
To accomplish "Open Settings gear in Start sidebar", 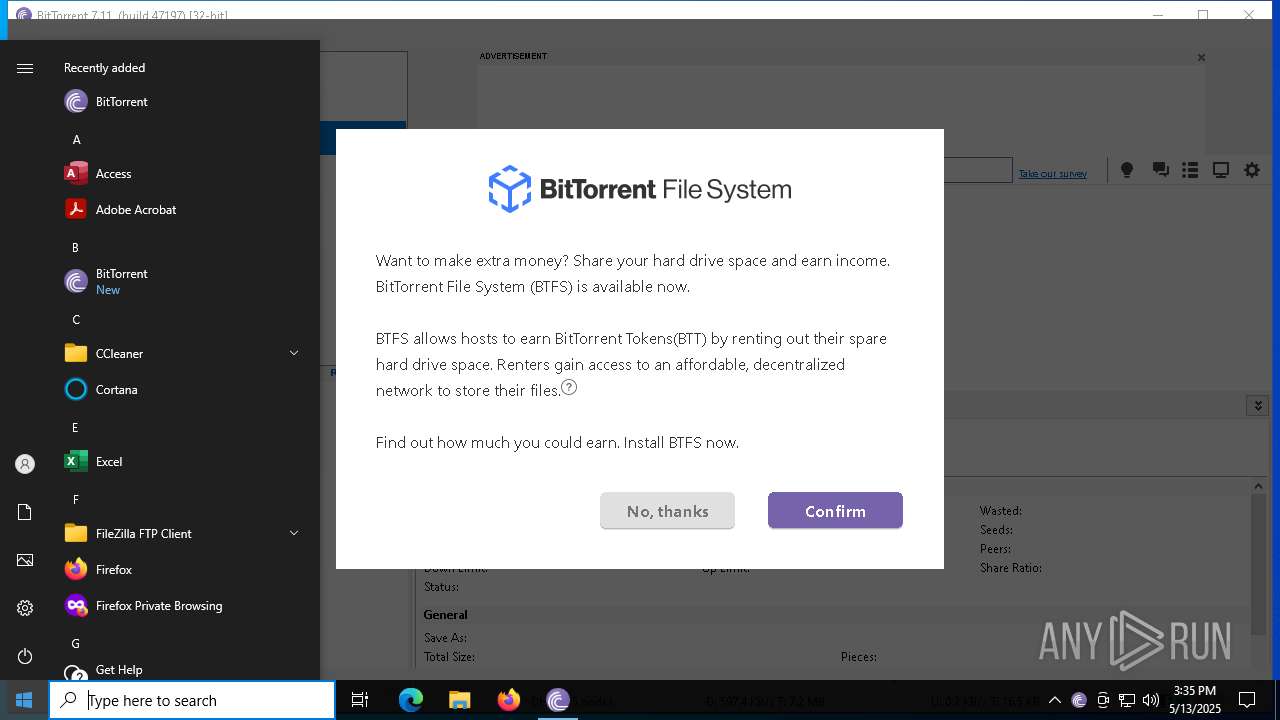I will pyautogui.click(x=25, y=608).
